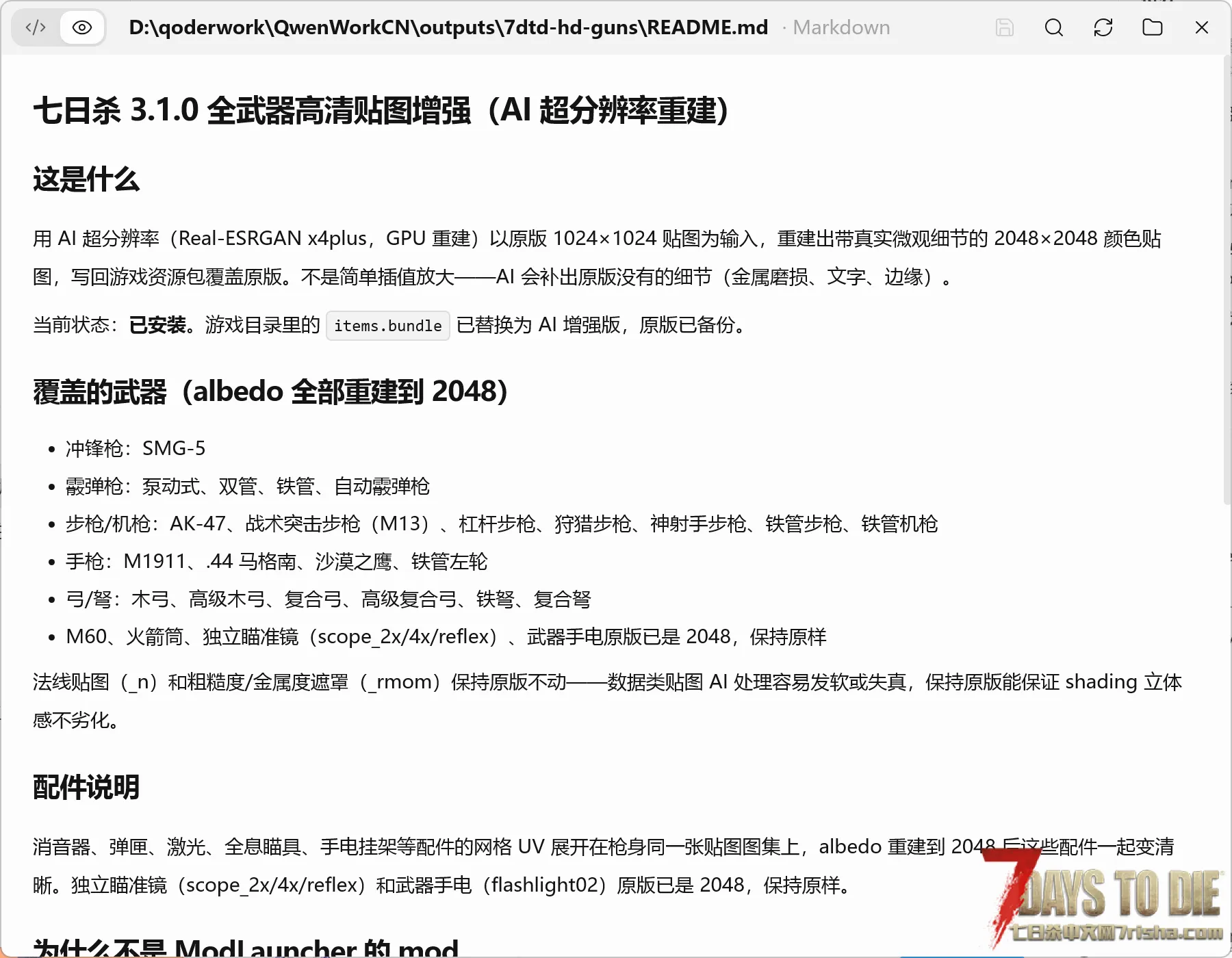Click the Real-ESRGAN x4plus paragraph line
Screen dimensions: 1232x958
pyautogui.click(x=597, y=239)
